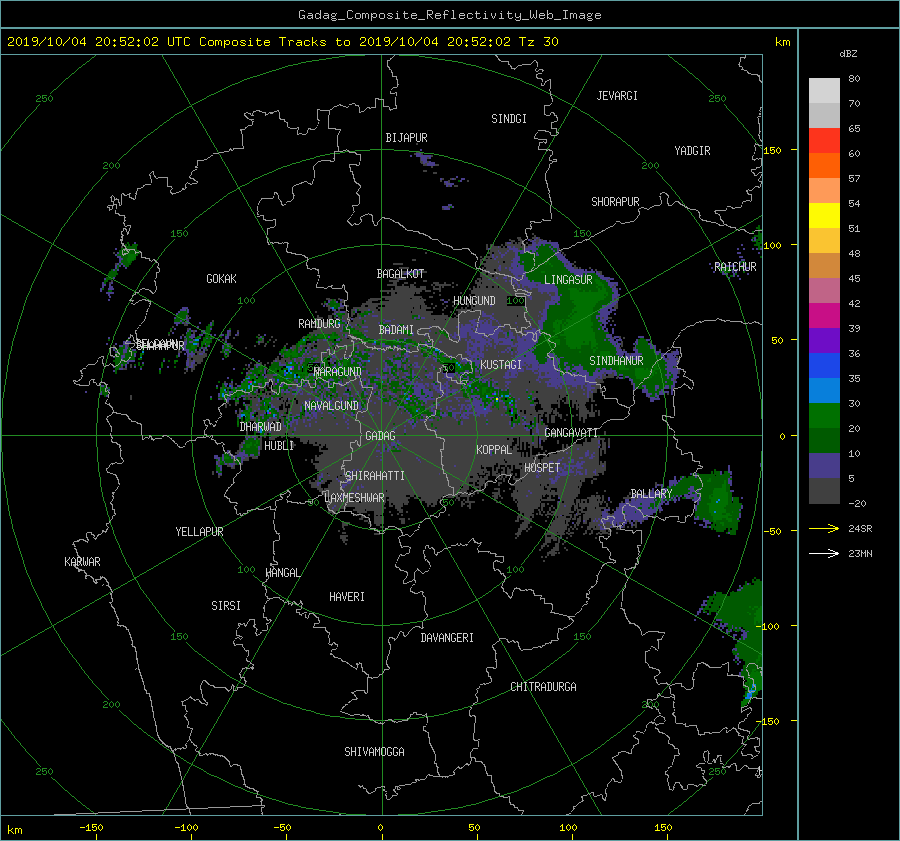Click the Tz 30 header value

coord(539,42)
